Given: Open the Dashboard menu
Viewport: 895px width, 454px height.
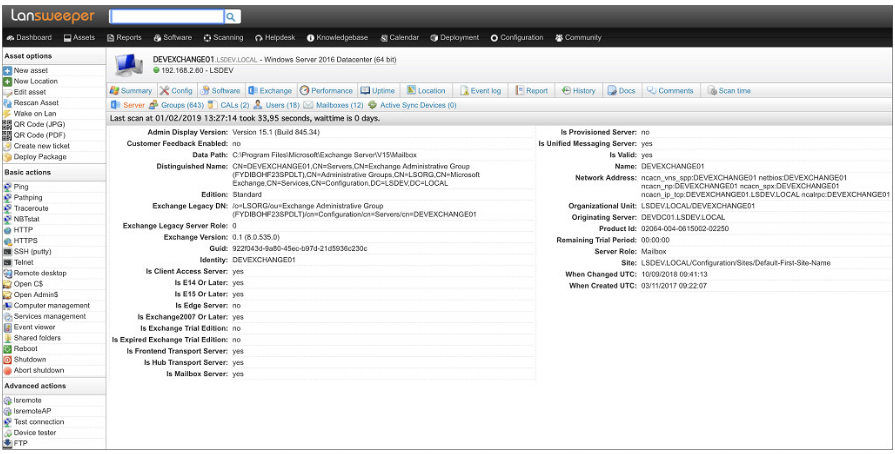Looking at the screenshot, I should pyautogui.click(x=29, y=38).
